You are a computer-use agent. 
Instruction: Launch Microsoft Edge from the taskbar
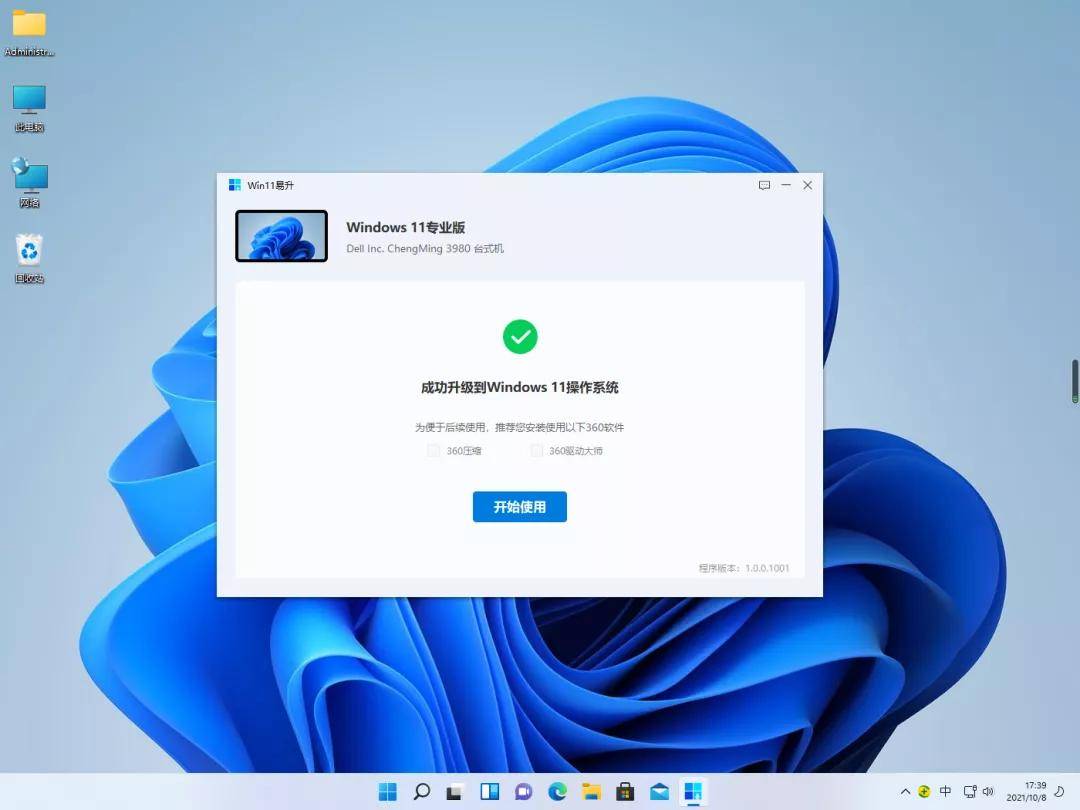(x=557, y=791)
